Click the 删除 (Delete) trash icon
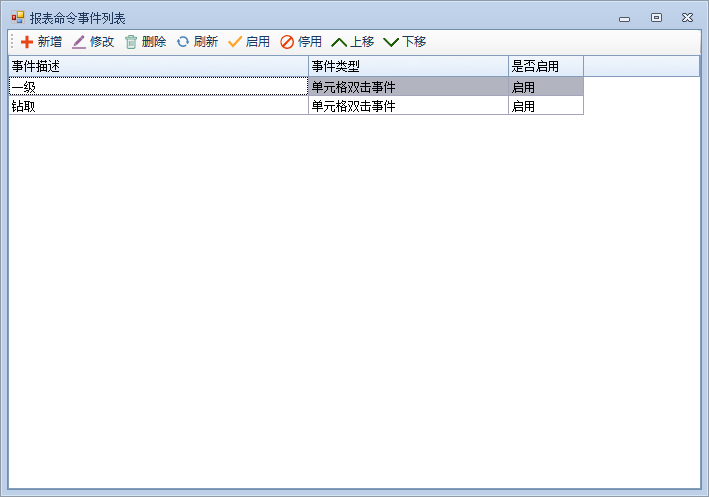This screenshot has width=709, height=497. click(131, 42)
